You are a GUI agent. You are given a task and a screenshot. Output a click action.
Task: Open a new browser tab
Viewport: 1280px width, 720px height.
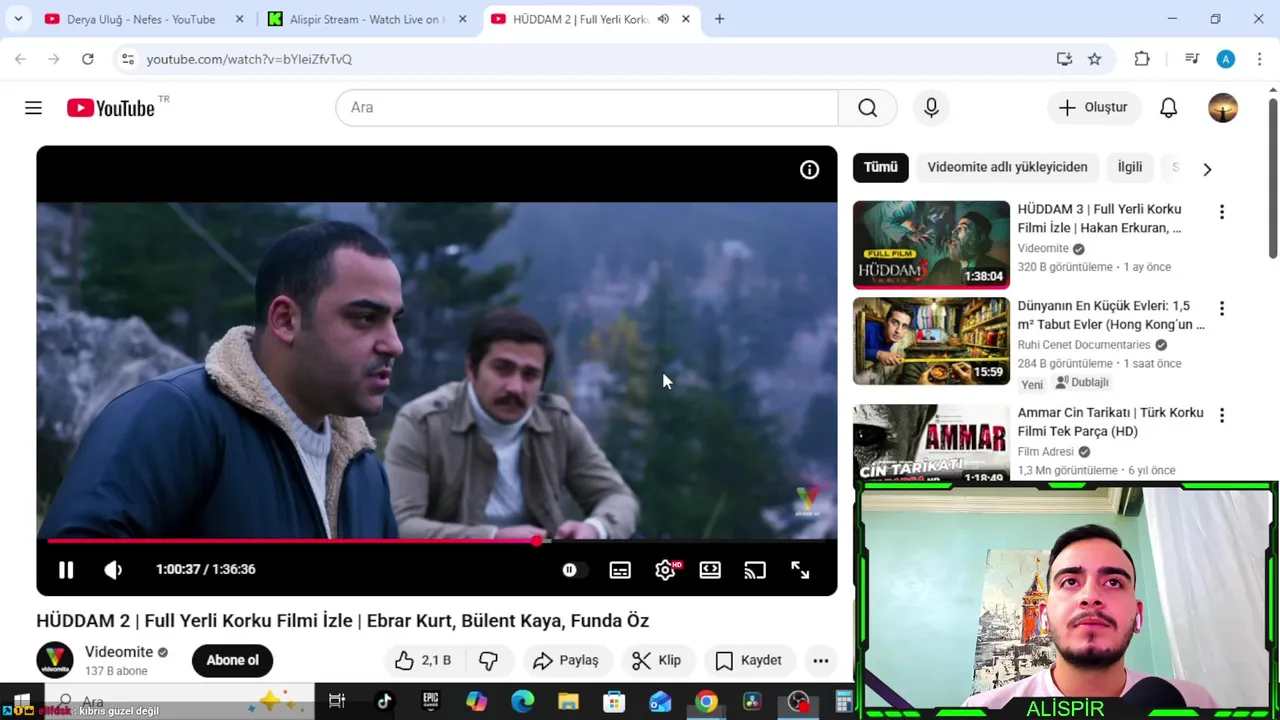pos(719,19)
